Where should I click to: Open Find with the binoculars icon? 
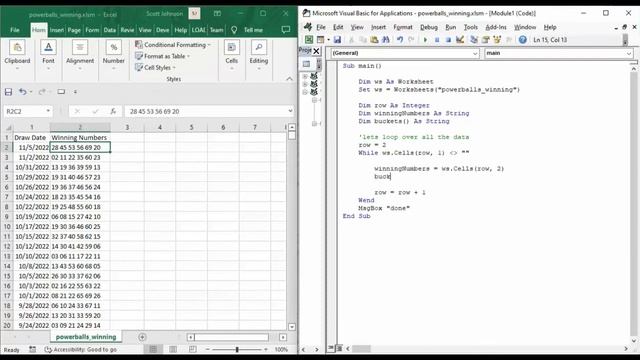[x=385, y=40]
